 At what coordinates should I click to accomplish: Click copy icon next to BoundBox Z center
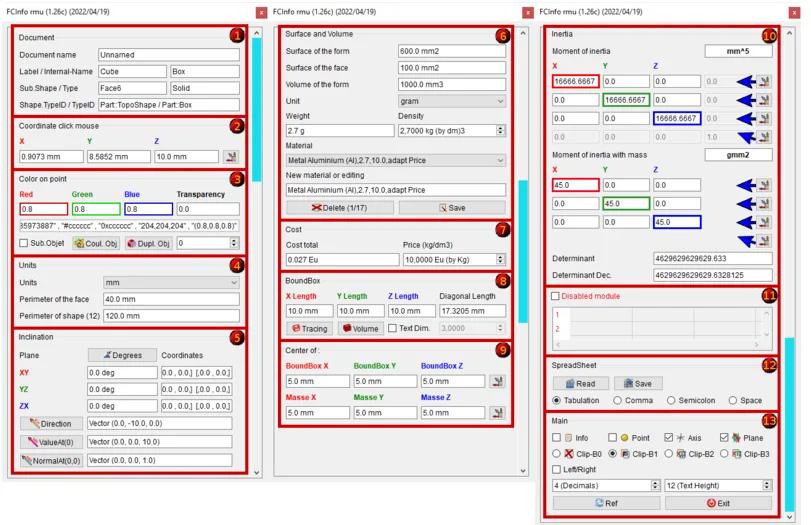(497, 381)
